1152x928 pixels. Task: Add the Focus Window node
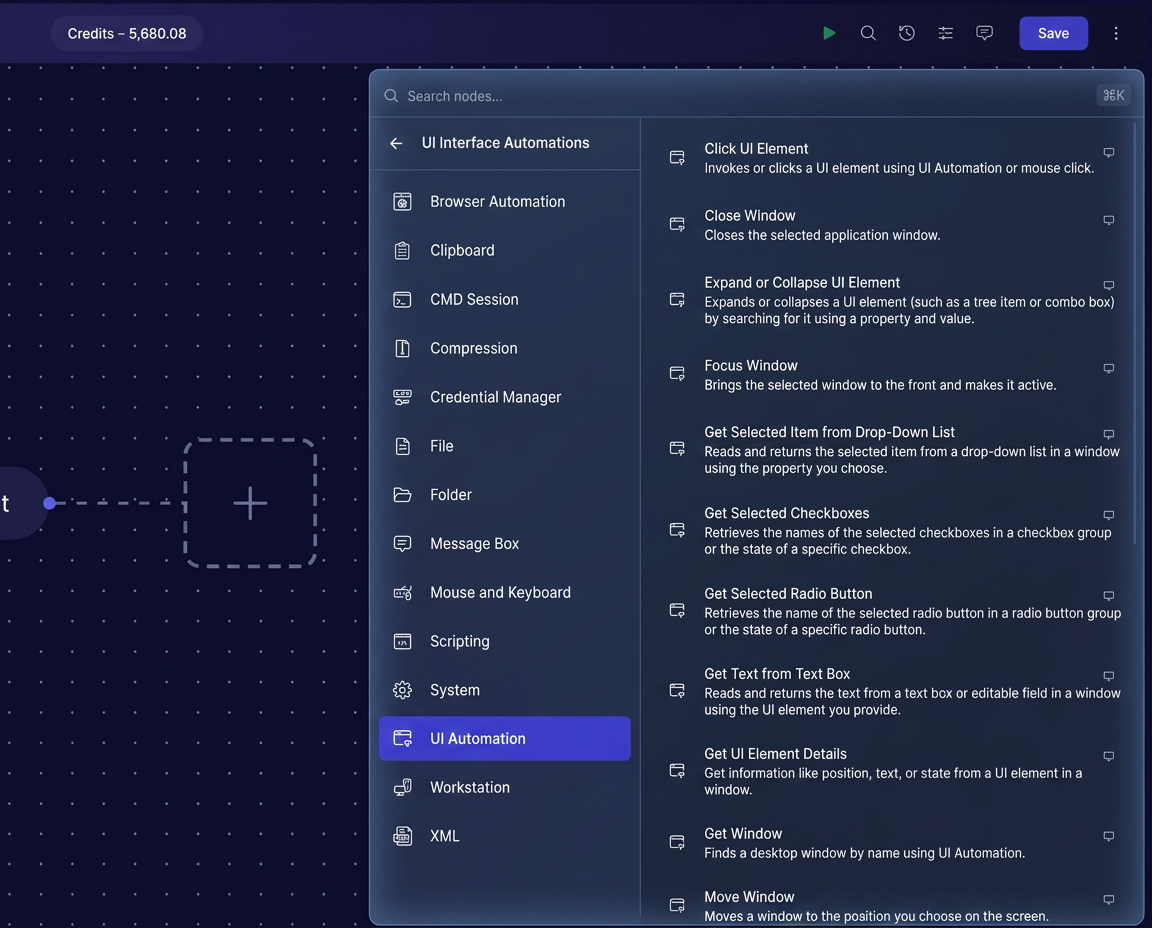pyautogui.click(x=891, y=375)
